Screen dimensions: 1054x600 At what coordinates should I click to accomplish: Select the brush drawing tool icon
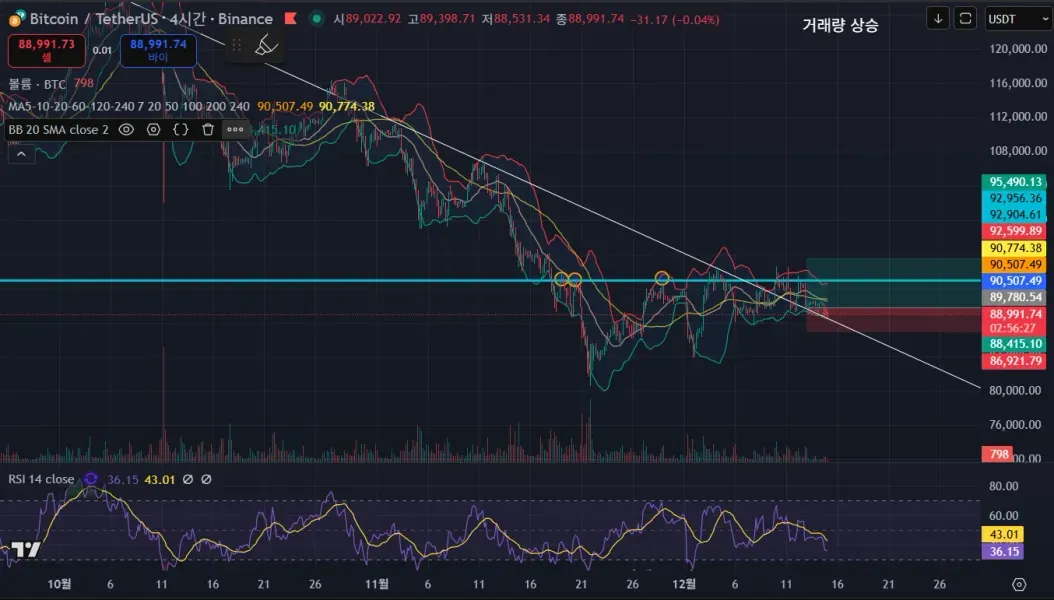pos(267,45)
